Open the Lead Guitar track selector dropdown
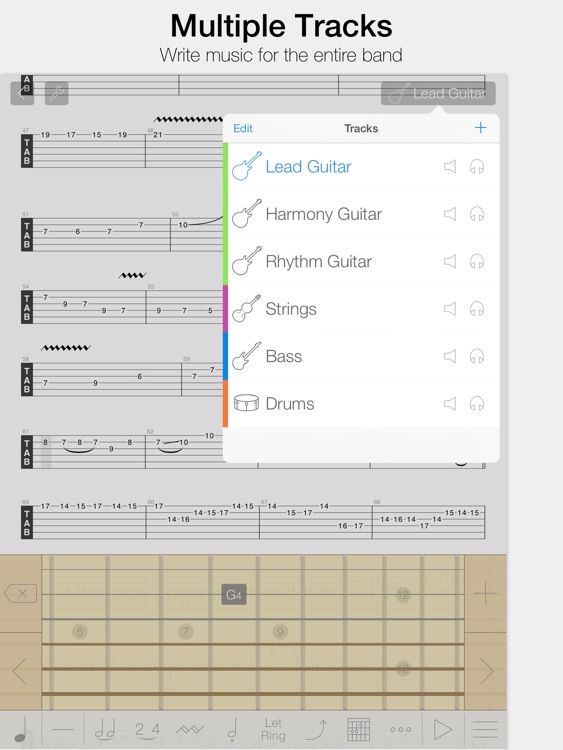This screenshot has width=563, height=750. pyautogui.click(x=438, y=94)
